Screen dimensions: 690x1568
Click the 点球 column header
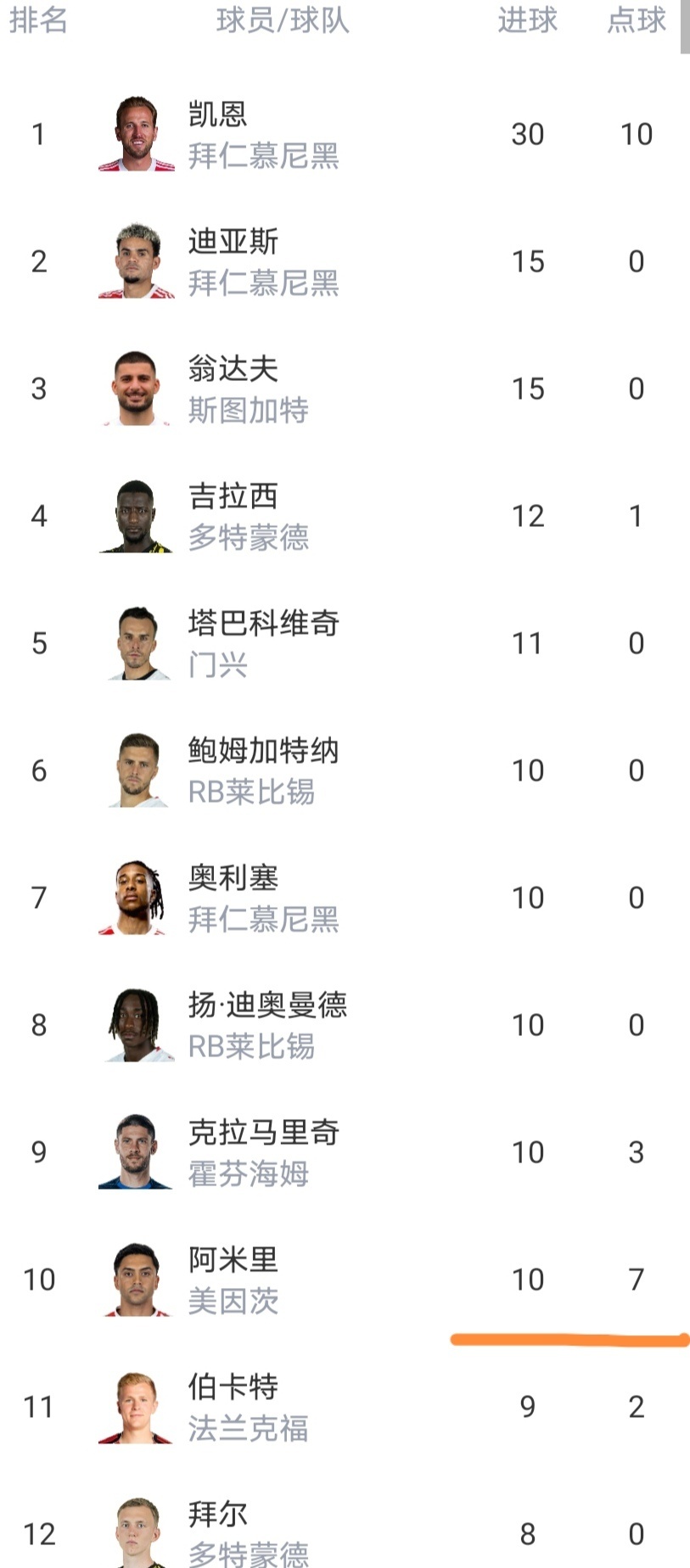(x=637, y=20)
